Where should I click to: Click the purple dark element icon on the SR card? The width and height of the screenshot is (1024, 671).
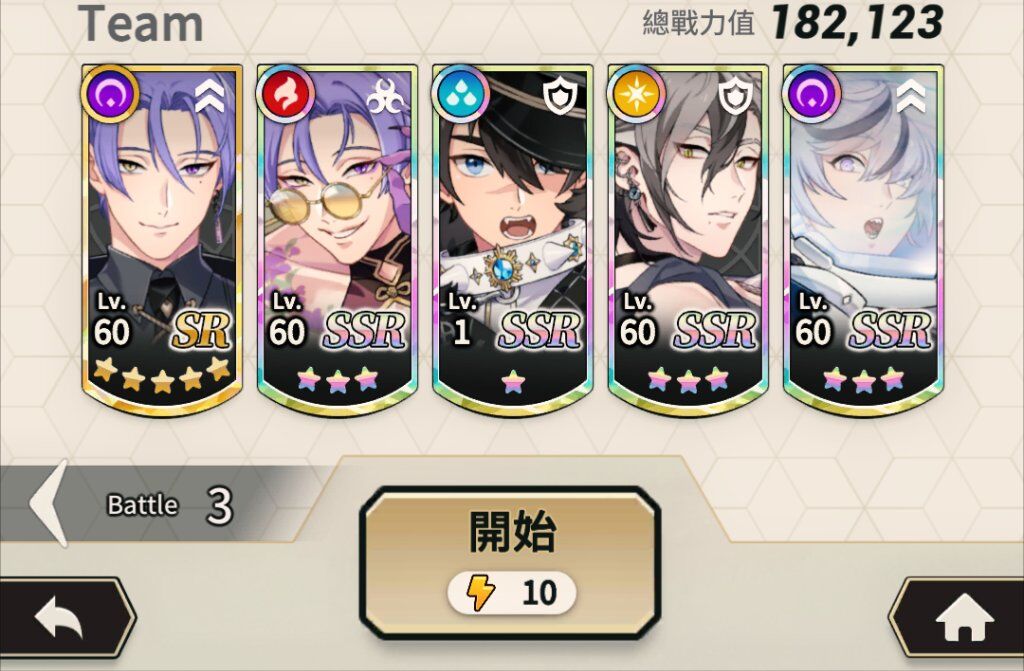click(110, 93)
